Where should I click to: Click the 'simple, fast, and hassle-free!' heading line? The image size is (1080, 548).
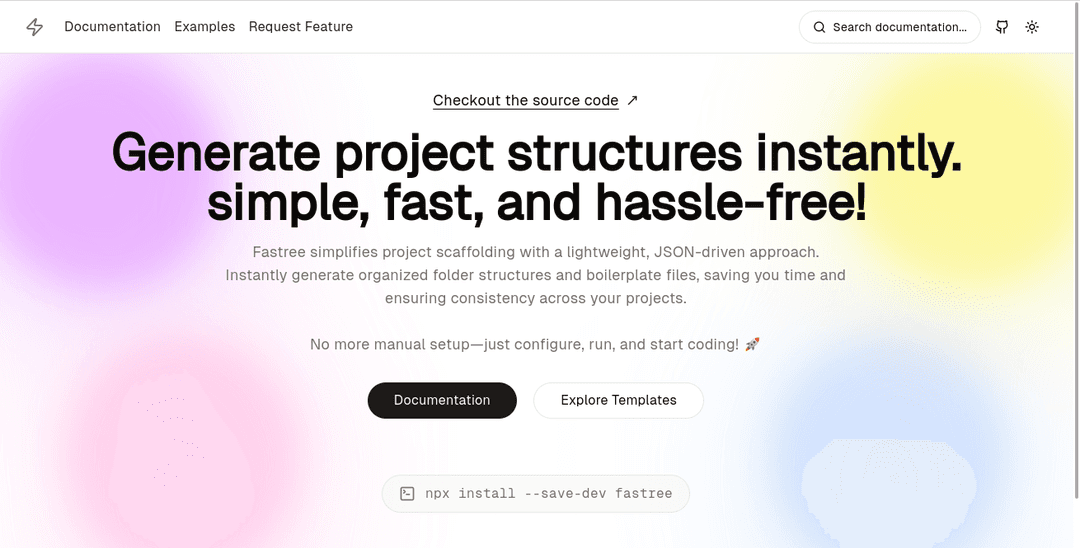click(x=537, y=204)
